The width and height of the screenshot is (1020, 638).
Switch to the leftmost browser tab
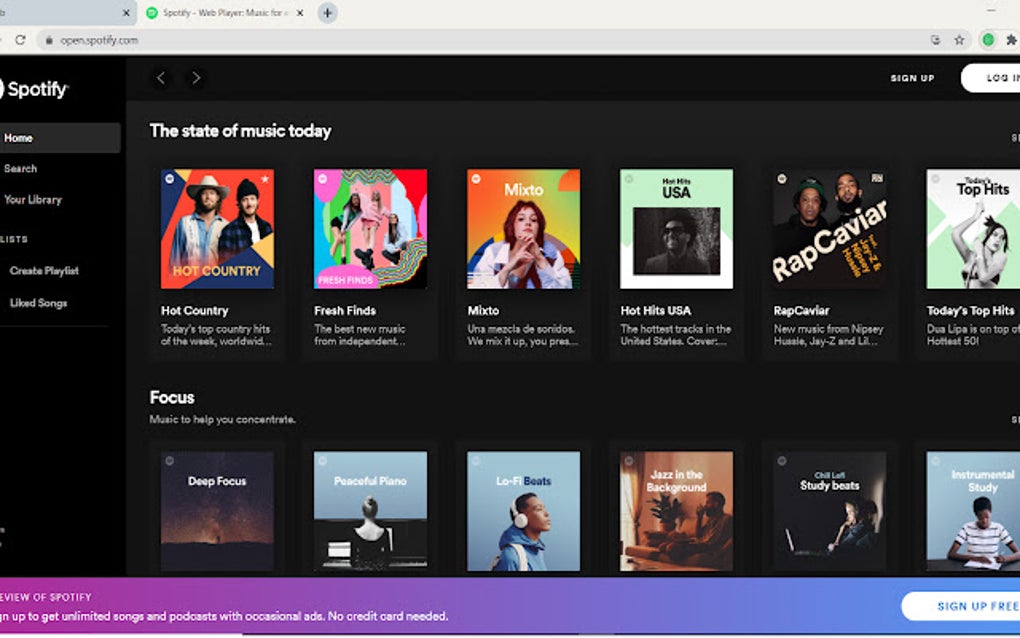coord(60,13)
